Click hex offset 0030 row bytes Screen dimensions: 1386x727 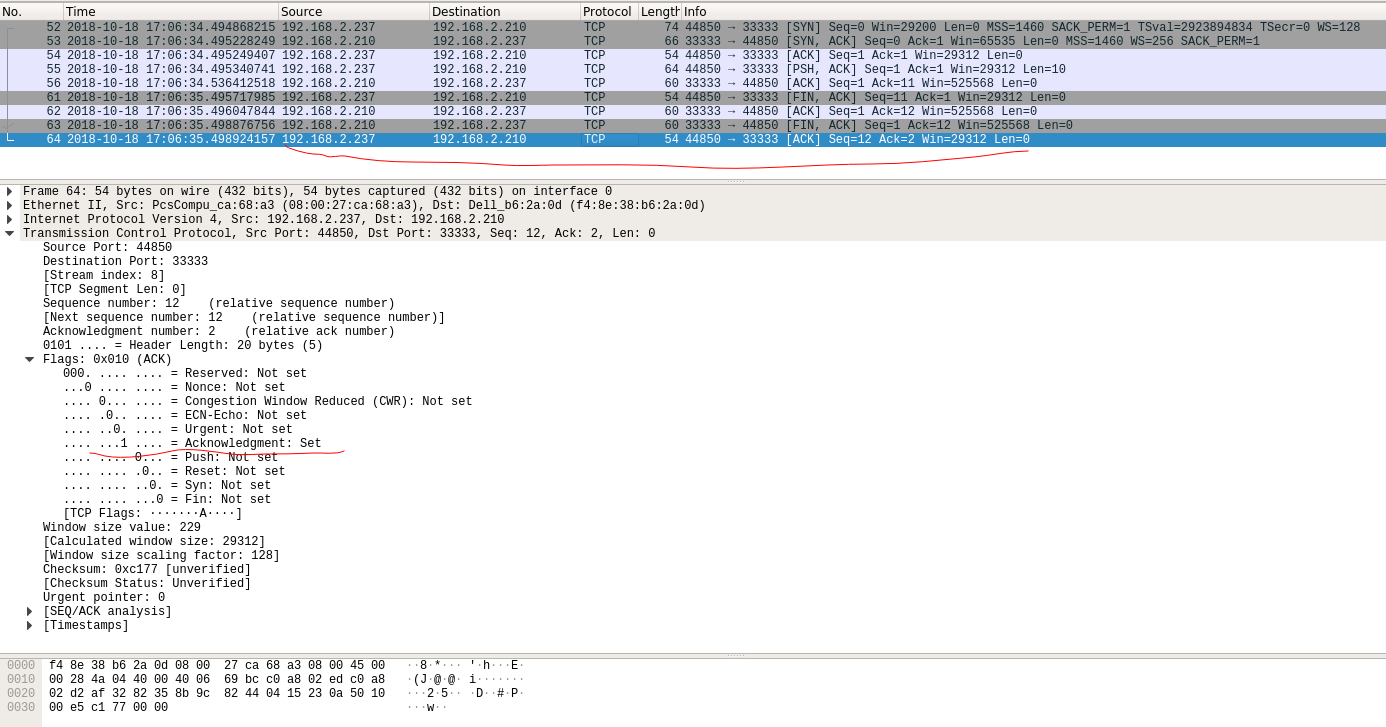pos(109,708)
